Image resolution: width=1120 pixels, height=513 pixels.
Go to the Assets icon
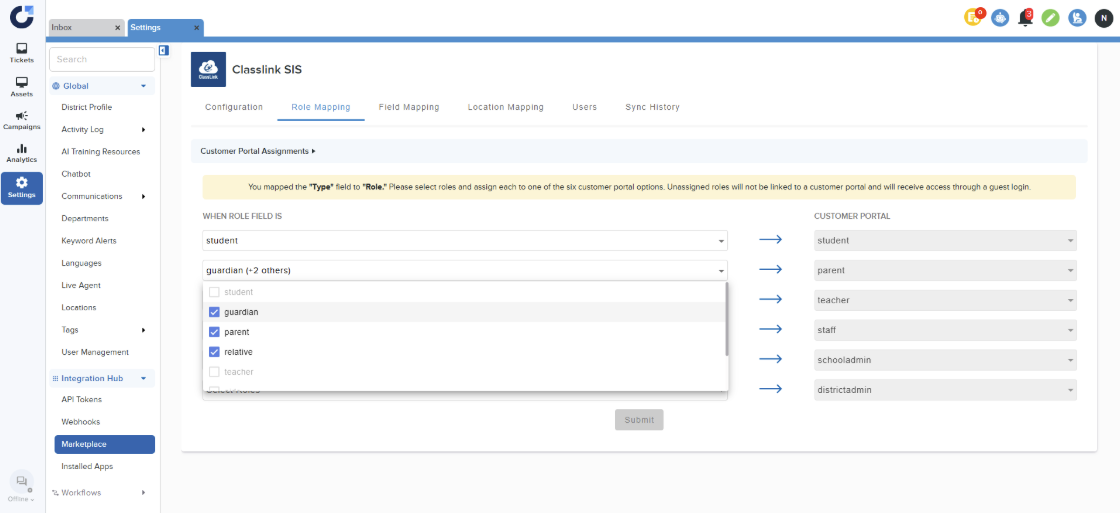pos(22,86)
